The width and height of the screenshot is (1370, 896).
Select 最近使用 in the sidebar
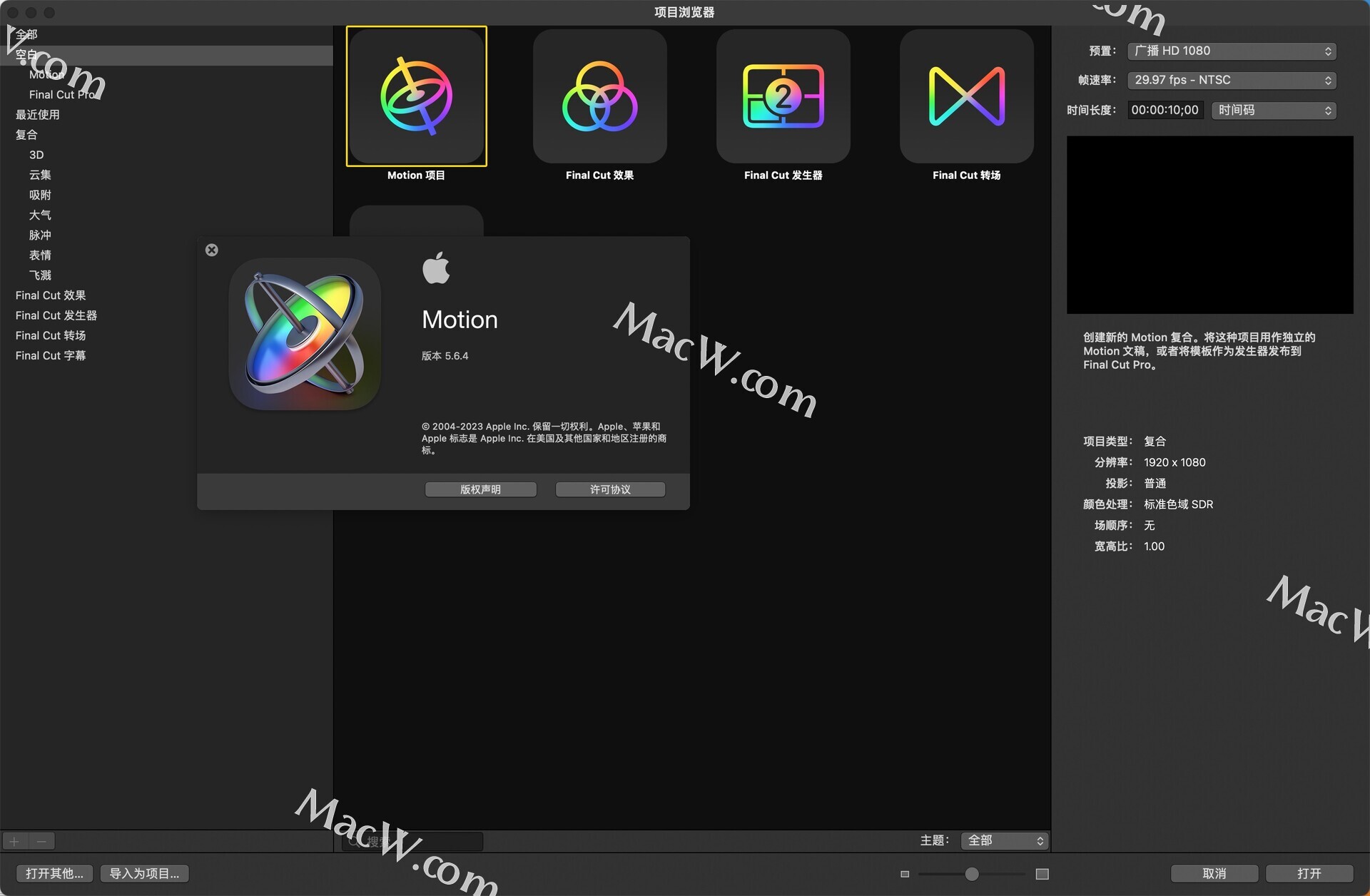click(x=166, y=114)
